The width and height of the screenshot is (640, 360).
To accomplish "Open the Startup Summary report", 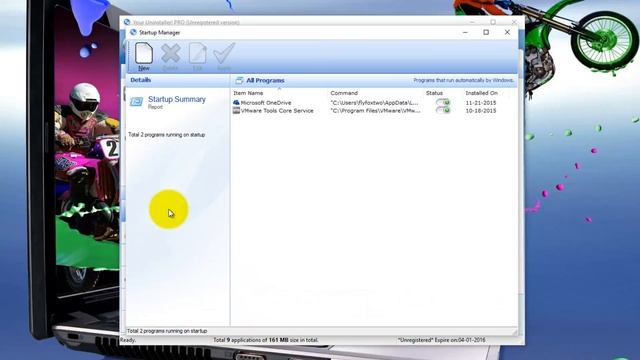I will [177, 99].
